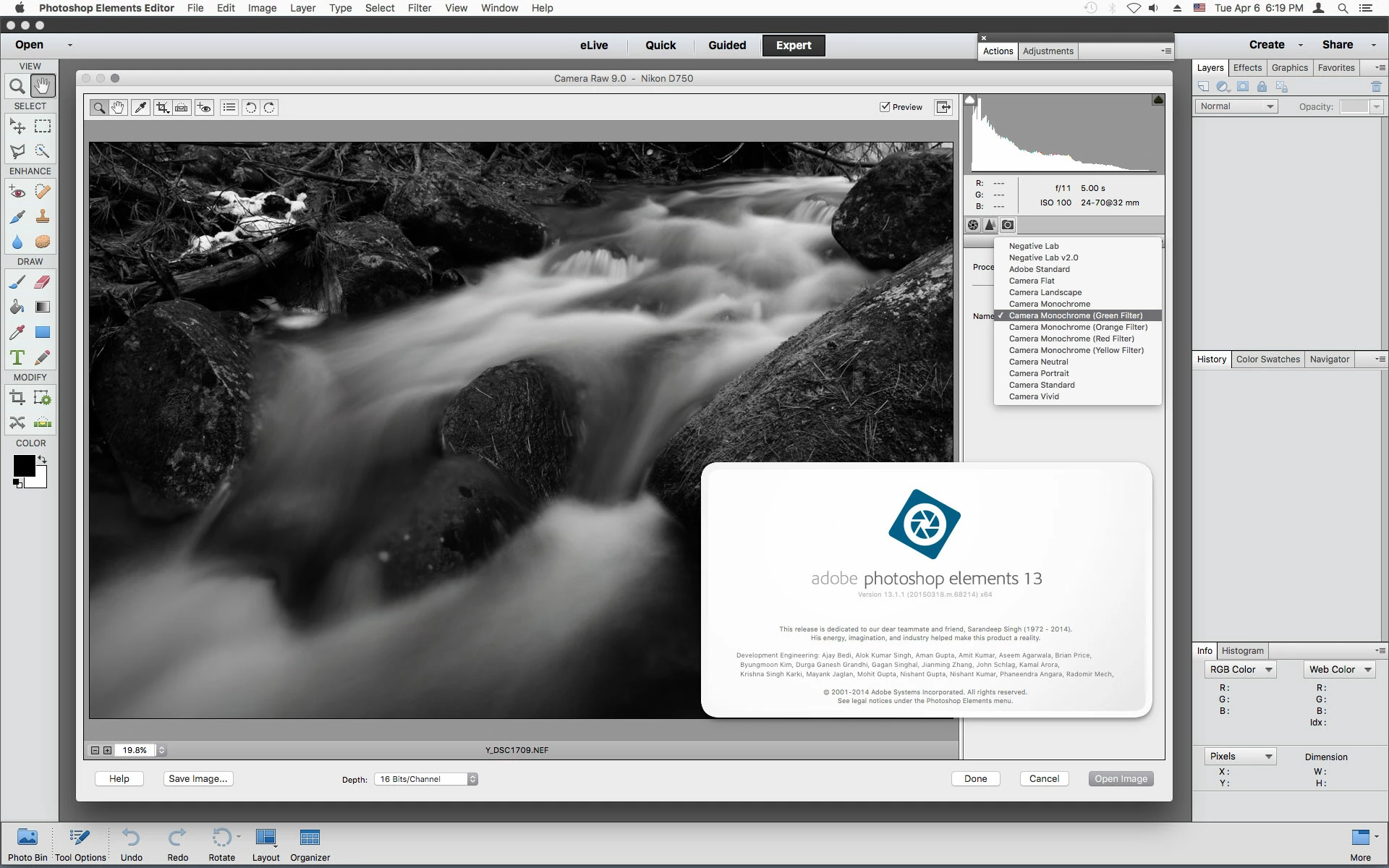Choose Camera Monochrome (Red Filter) profile
Screen dimensions: 1389x868
[x=1071, y=339]
